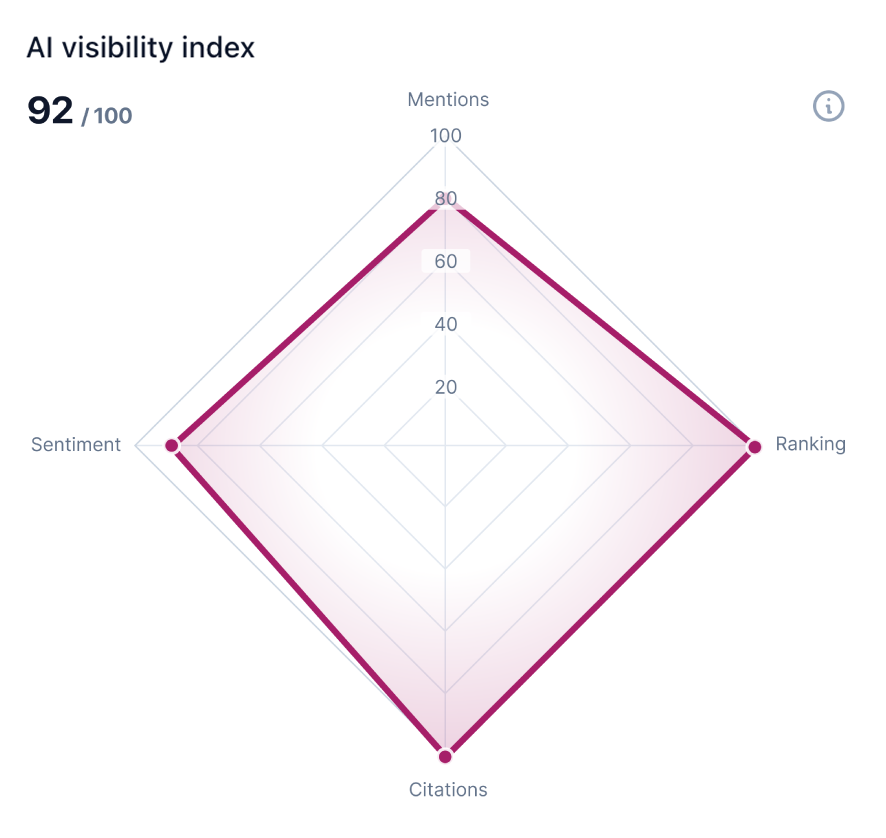
Task: Click the 80 scale tick label
Action: pyautogui.click(x=445, y=199)
